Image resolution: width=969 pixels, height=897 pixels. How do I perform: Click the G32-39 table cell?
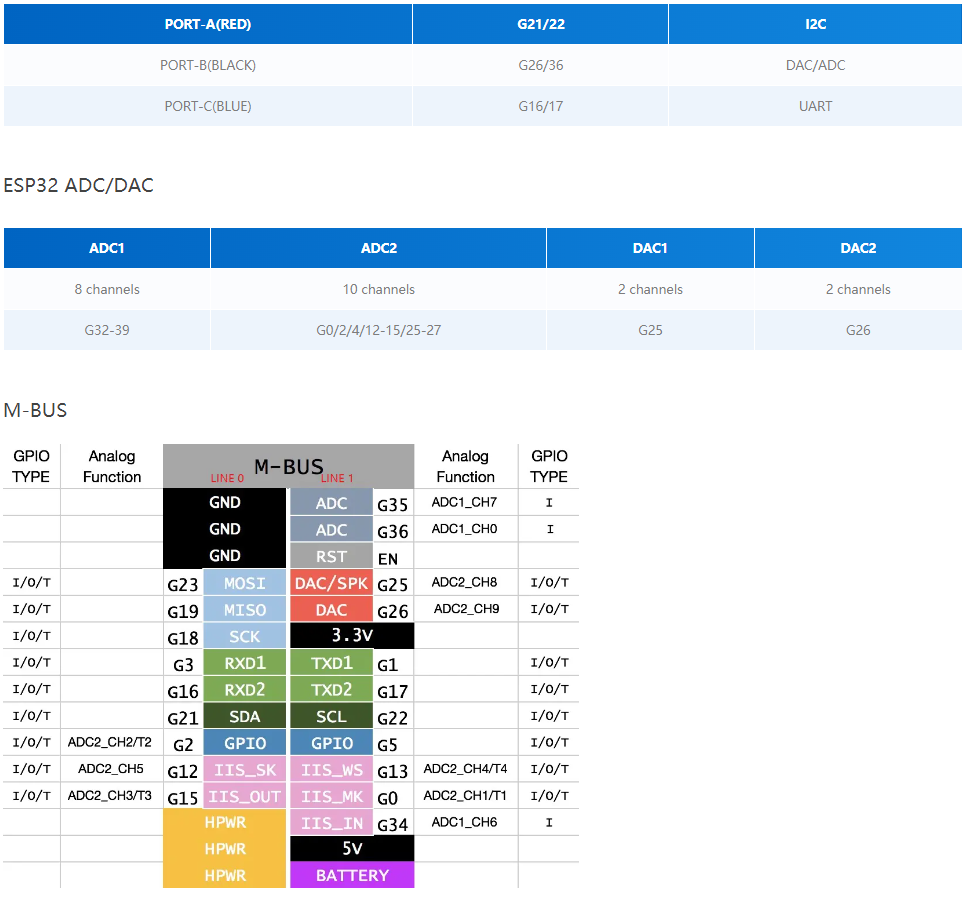point(107,329)
